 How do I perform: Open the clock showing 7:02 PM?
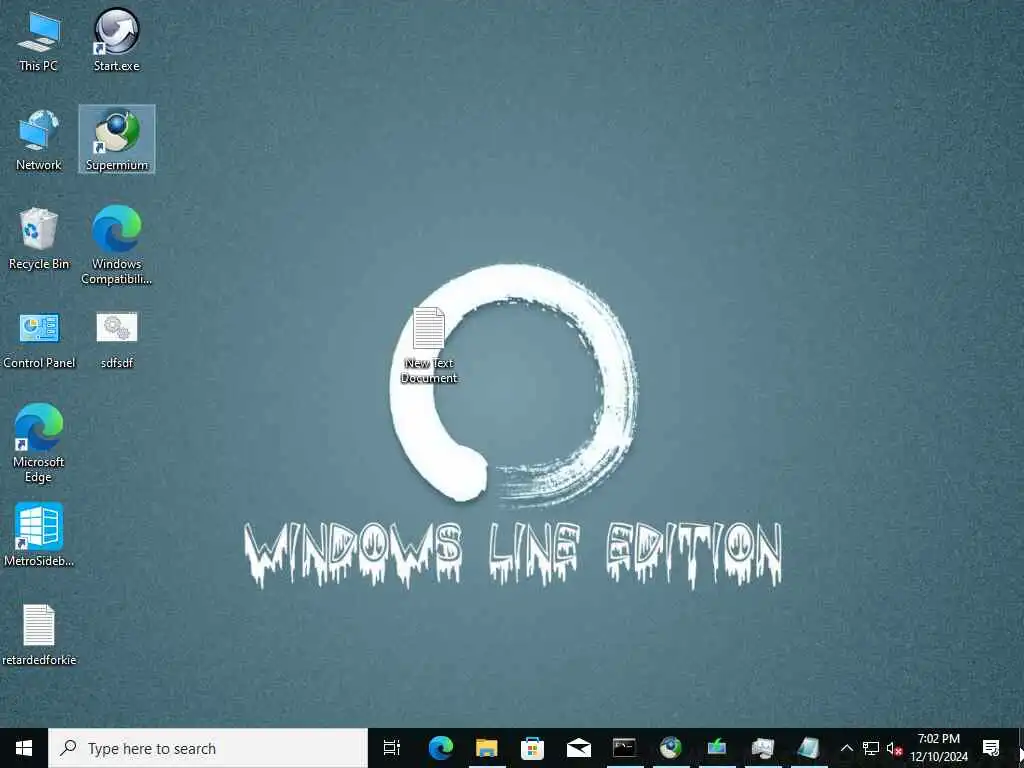(x=938, y=748)
